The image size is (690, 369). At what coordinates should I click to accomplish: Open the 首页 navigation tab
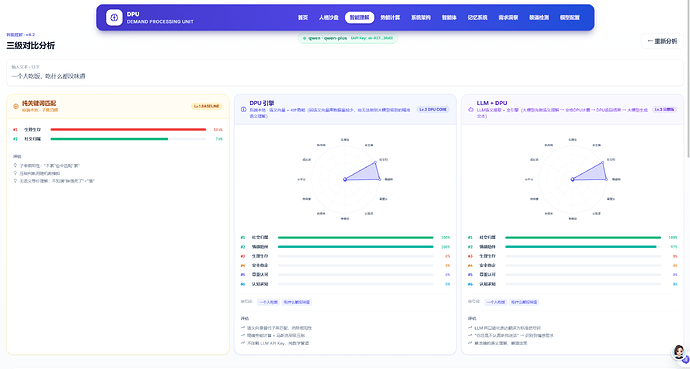[x=303, y=18]
